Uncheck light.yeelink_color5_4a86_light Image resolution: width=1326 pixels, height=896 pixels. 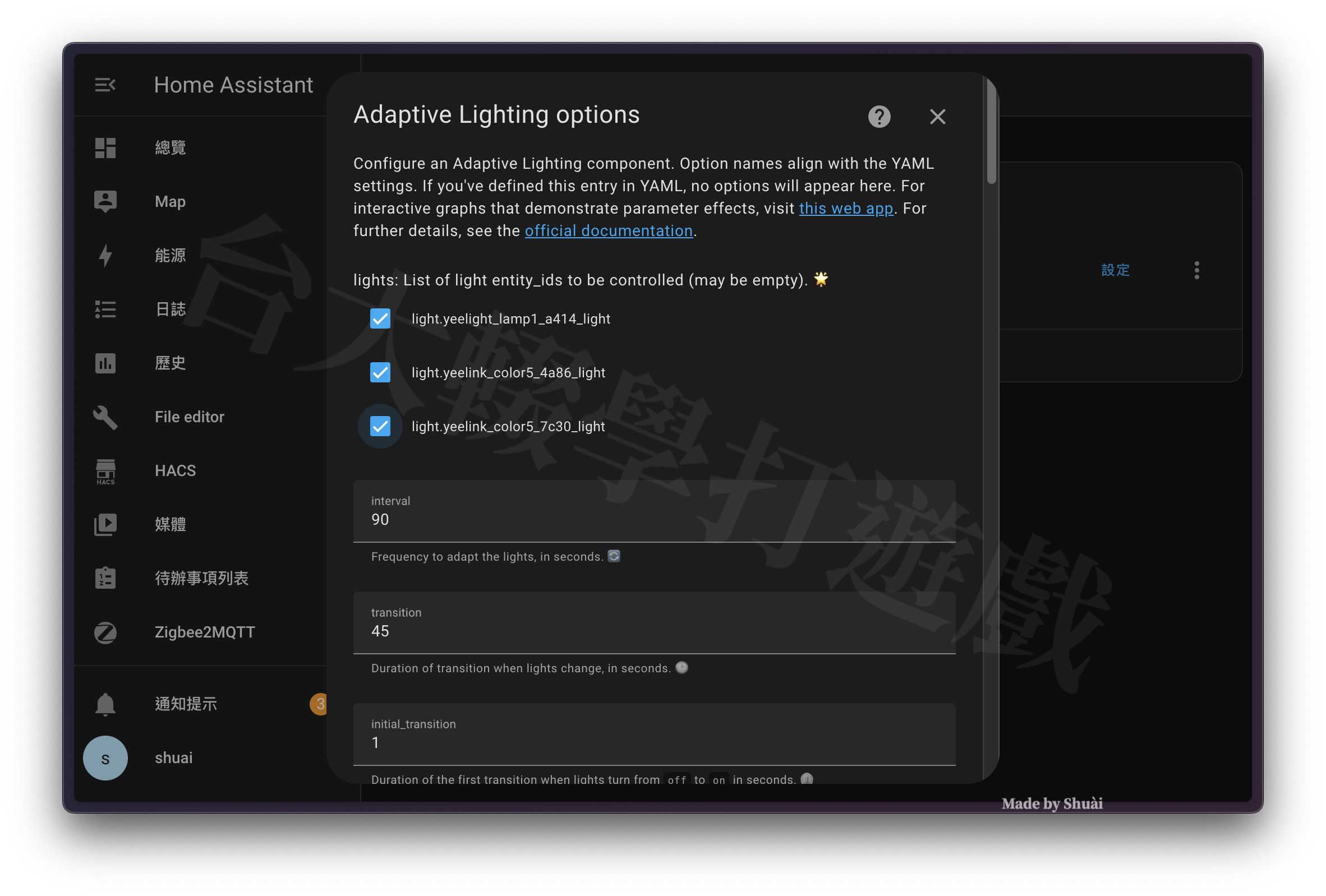(x=380, y=372)
